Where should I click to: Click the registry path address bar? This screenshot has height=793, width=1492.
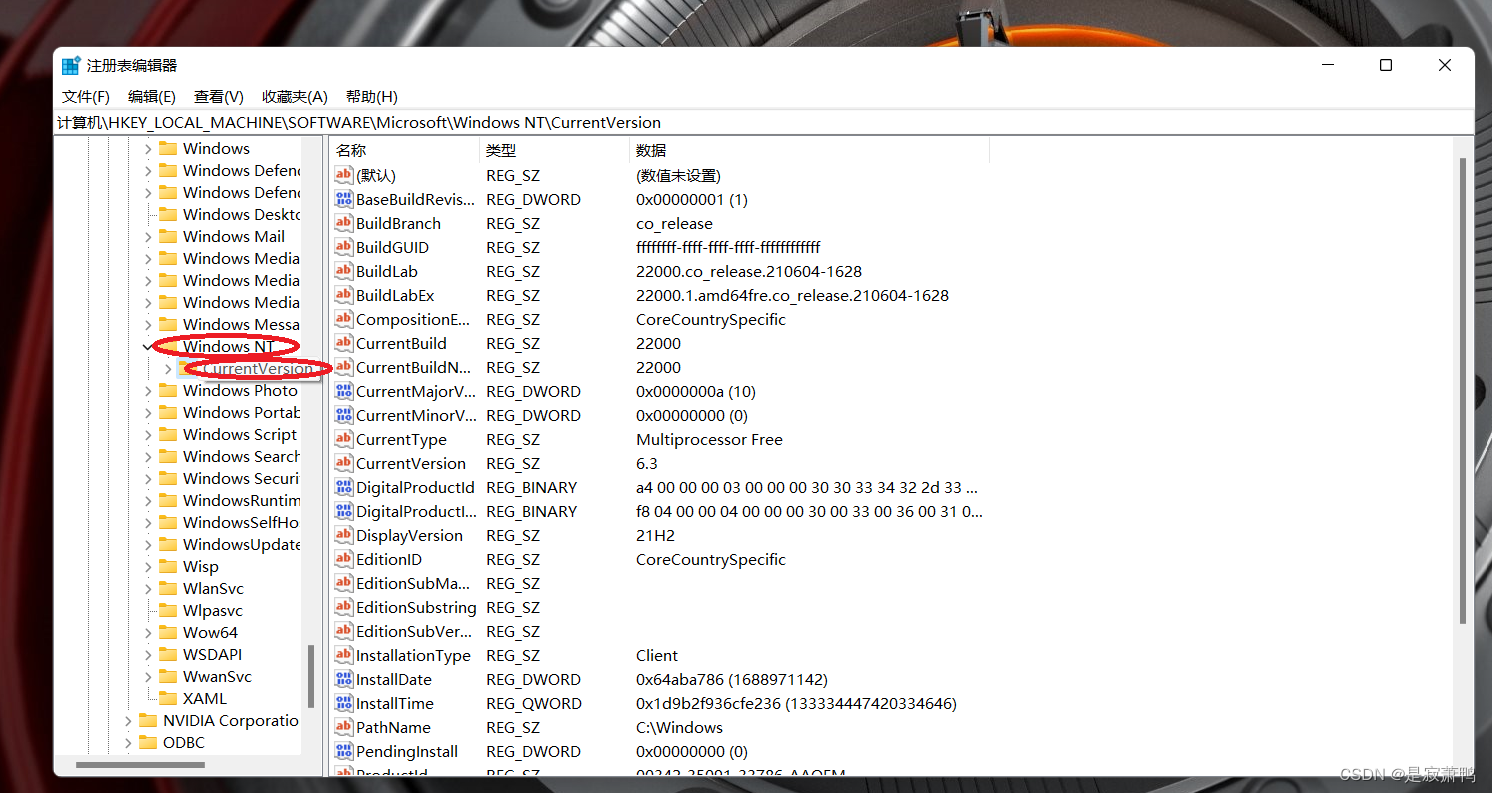[x=763, y=123]
